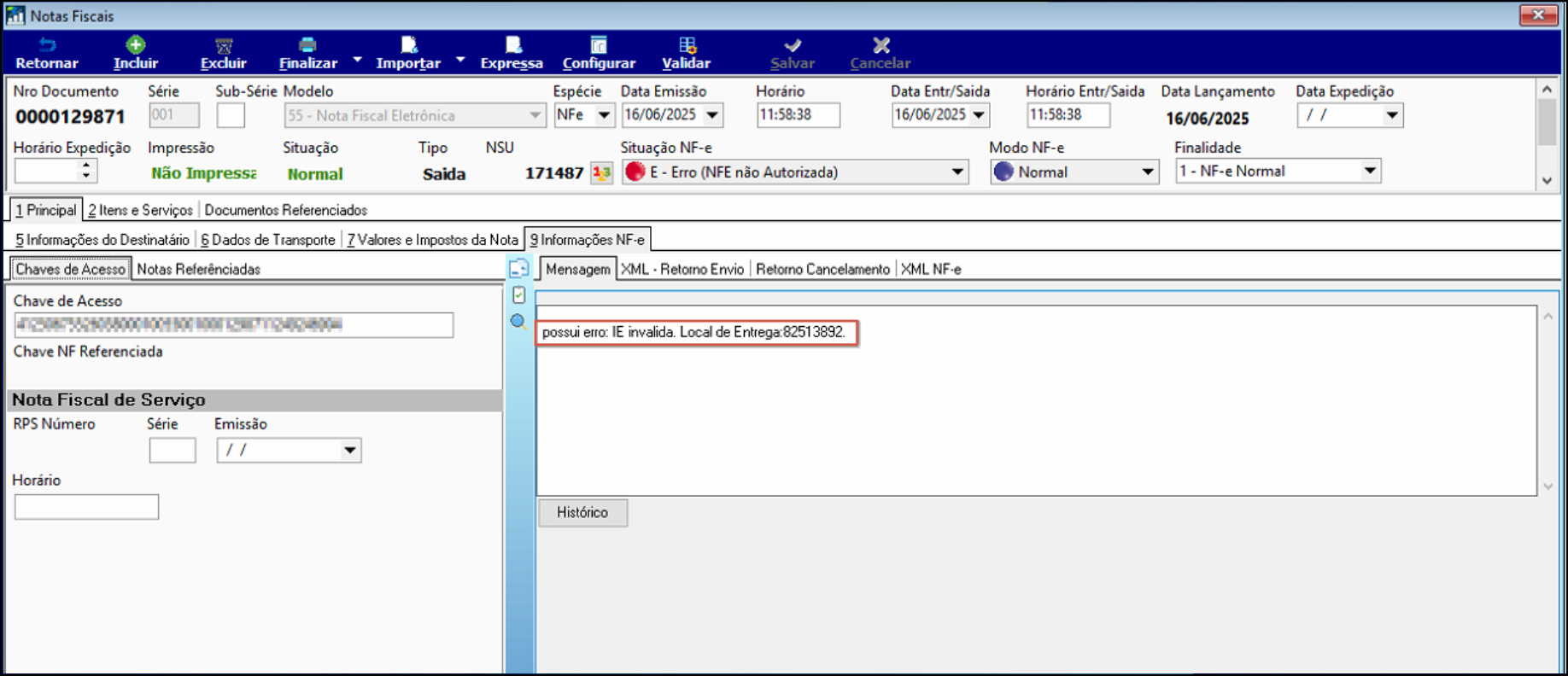This screenshot has width=1568, height=676.
Task: Click the NSU number icon beside 171487
Action: pos(602,172)
